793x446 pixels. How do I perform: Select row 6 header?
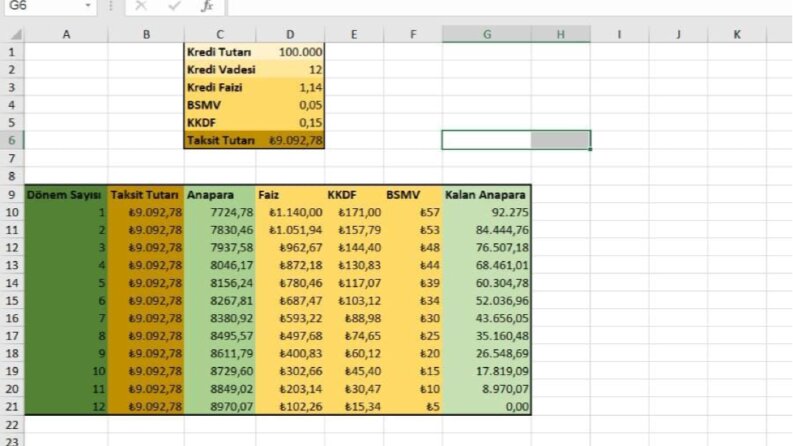tap(12, 141)
